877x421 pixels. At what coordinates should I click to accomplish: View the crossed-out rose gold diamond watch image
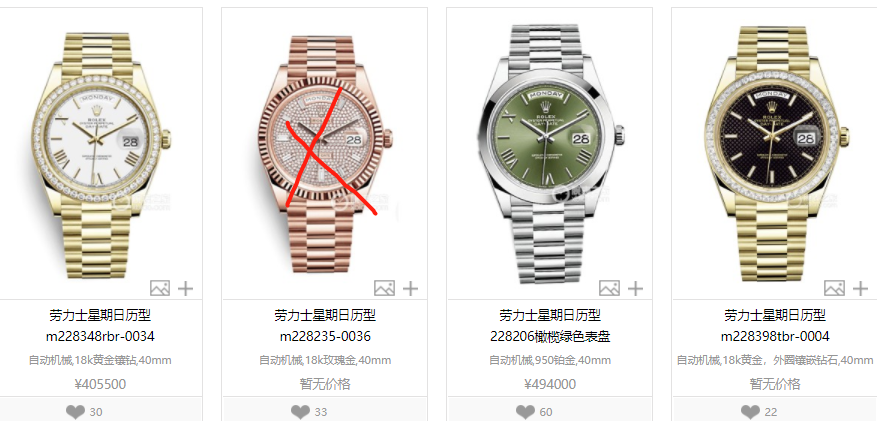tap(325, 154)
